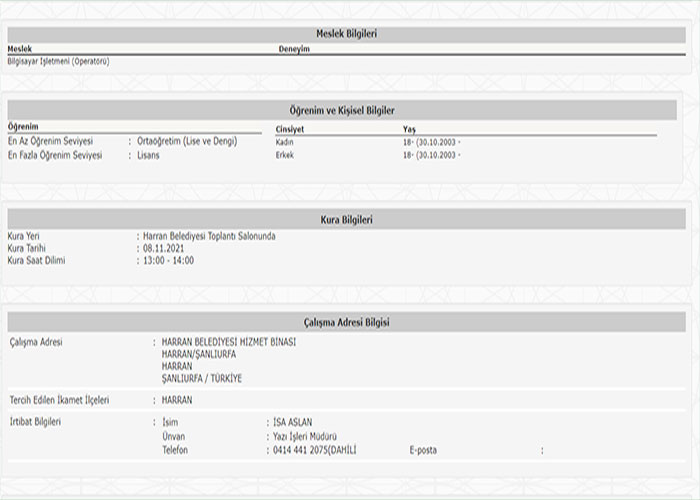Viewport: 700px width, 500px height.
Task: Select the Cinsiyet column header
Action: [x=290, y=129]
